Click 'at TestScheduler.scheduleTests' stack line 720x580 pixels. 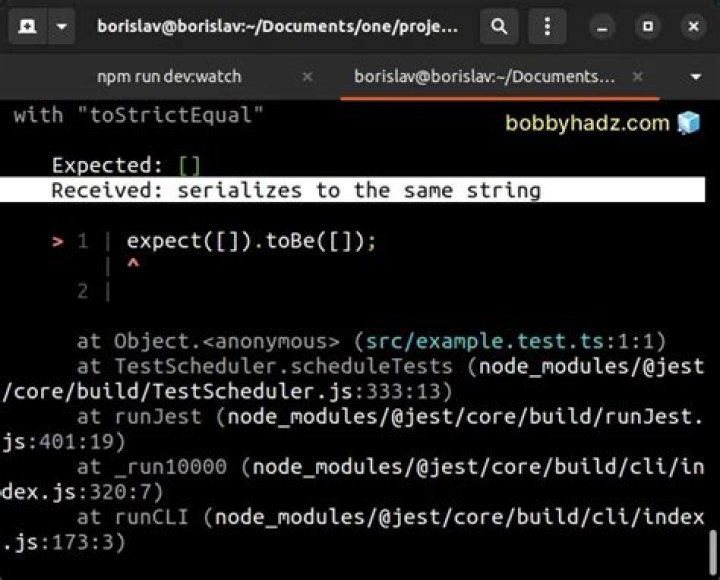click(x=352, y=379)
